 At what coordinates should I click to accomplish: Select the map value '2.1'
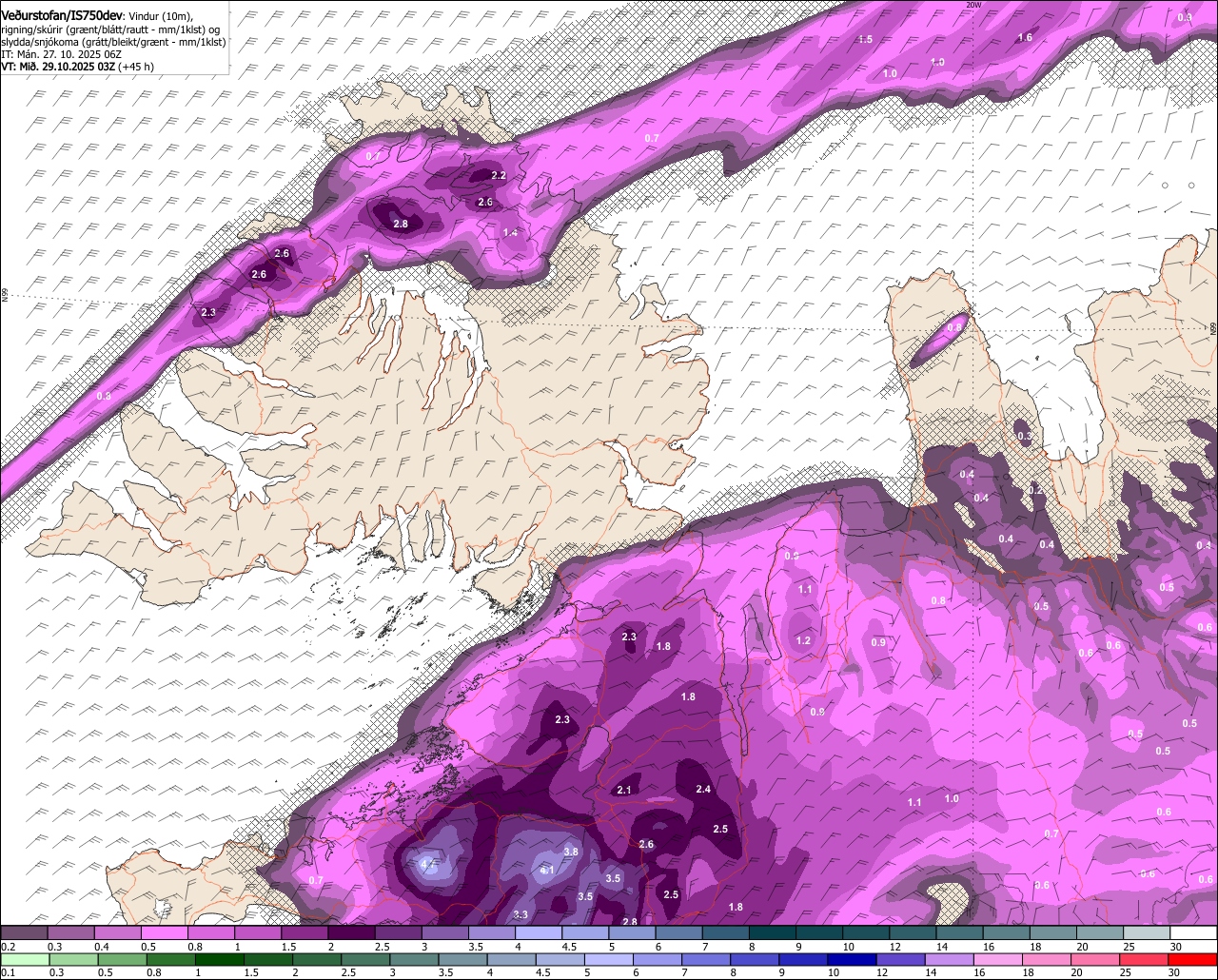click(624, 791)
